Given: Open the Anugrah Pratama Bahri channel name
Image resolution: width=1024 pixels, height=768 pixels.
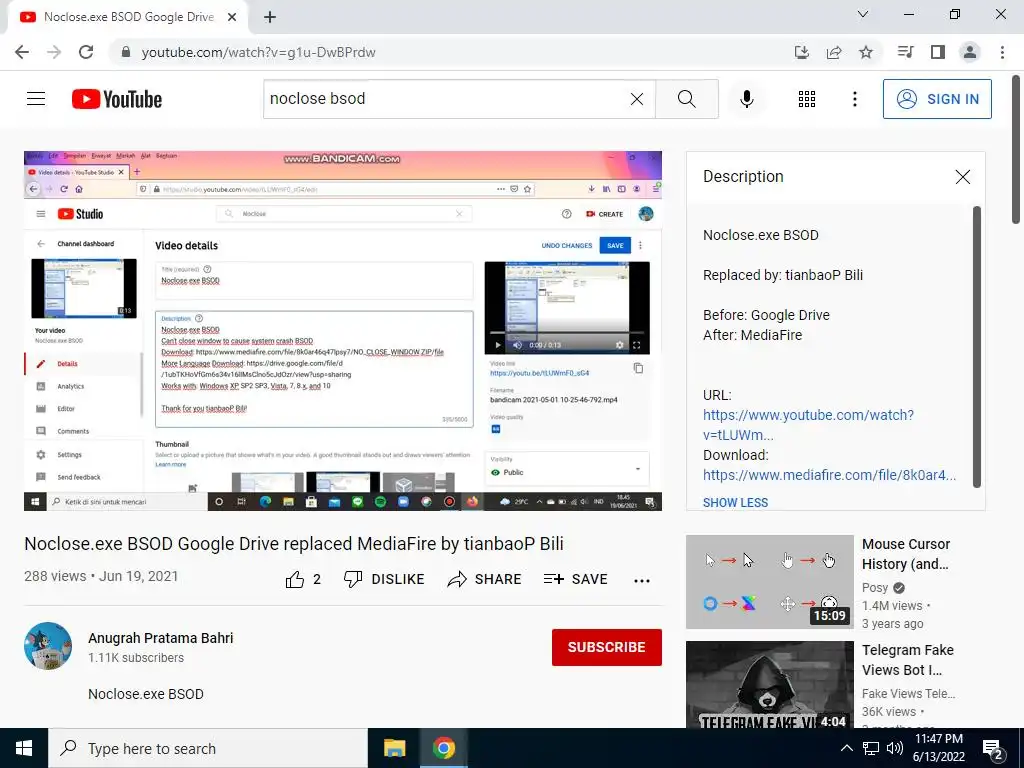Looking at the screenshot, I should [161, 638].
